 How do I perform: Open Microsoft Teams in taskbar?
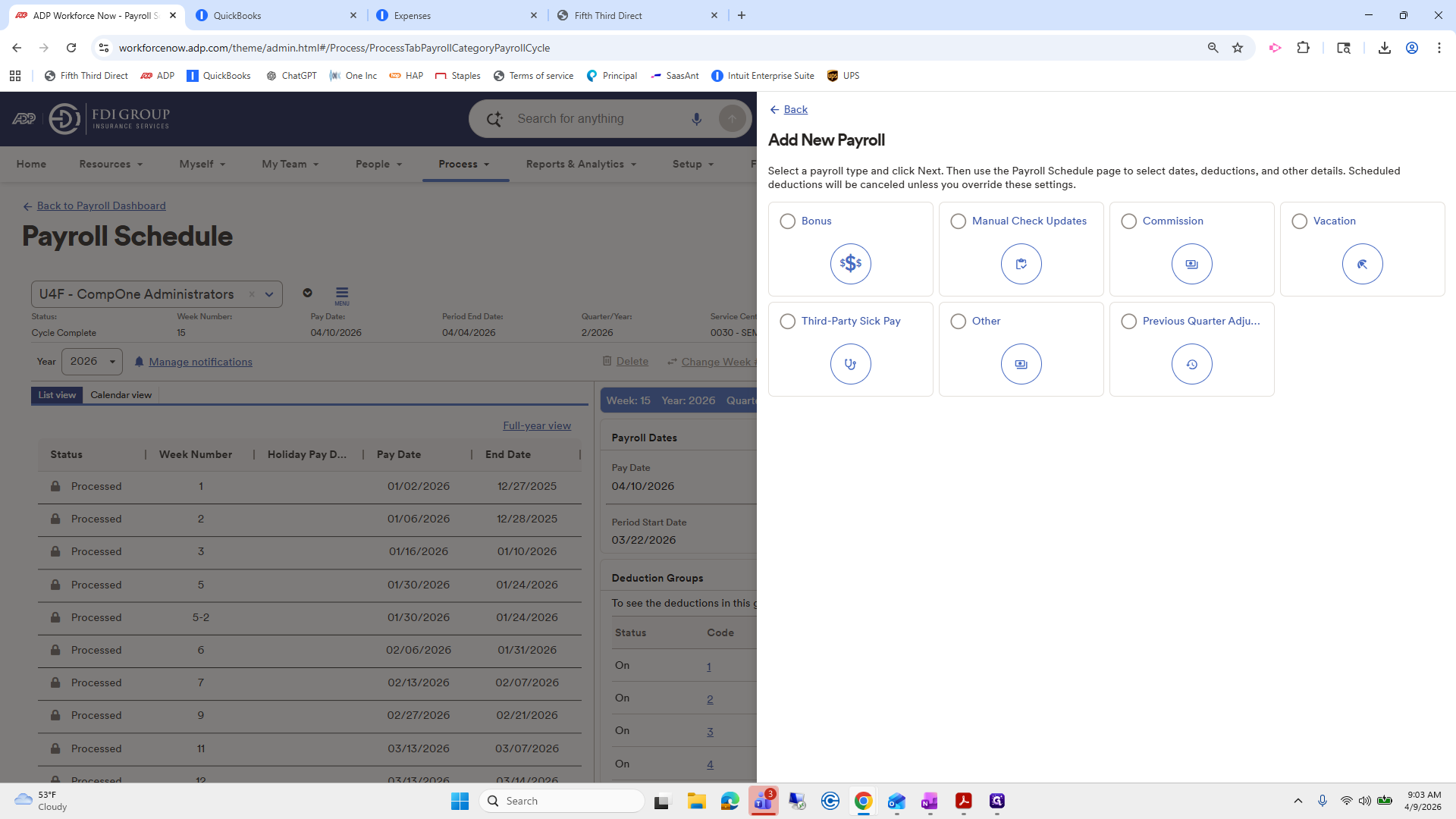(763, 801)
